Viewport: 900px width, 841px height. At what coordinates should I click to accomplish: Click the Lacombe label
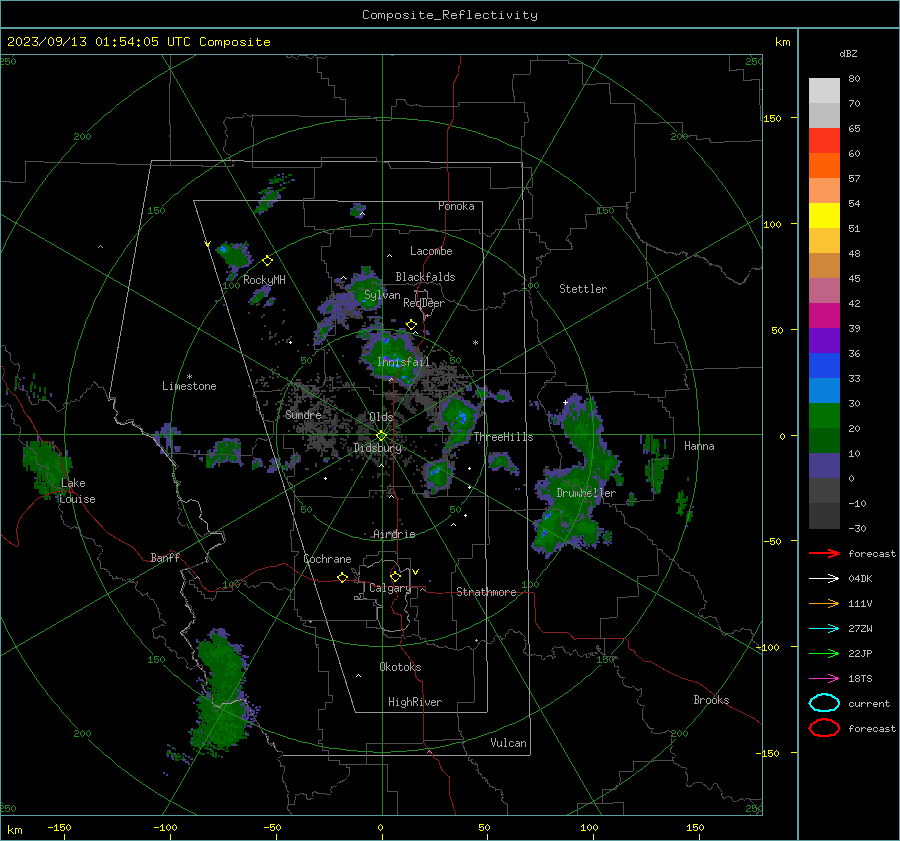(x=431, y=251)
